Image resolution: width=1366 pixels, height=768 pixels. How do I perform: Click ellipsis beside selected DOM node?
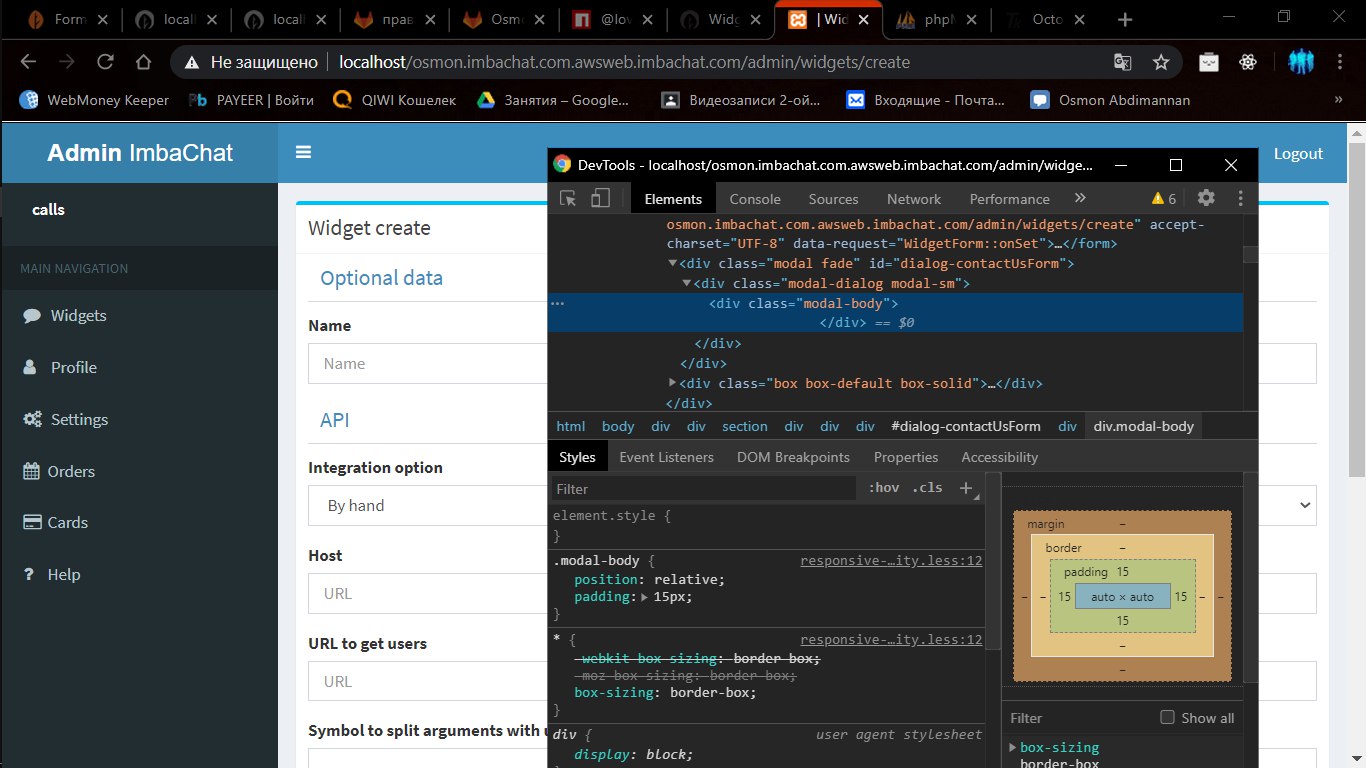coord(557,303)
